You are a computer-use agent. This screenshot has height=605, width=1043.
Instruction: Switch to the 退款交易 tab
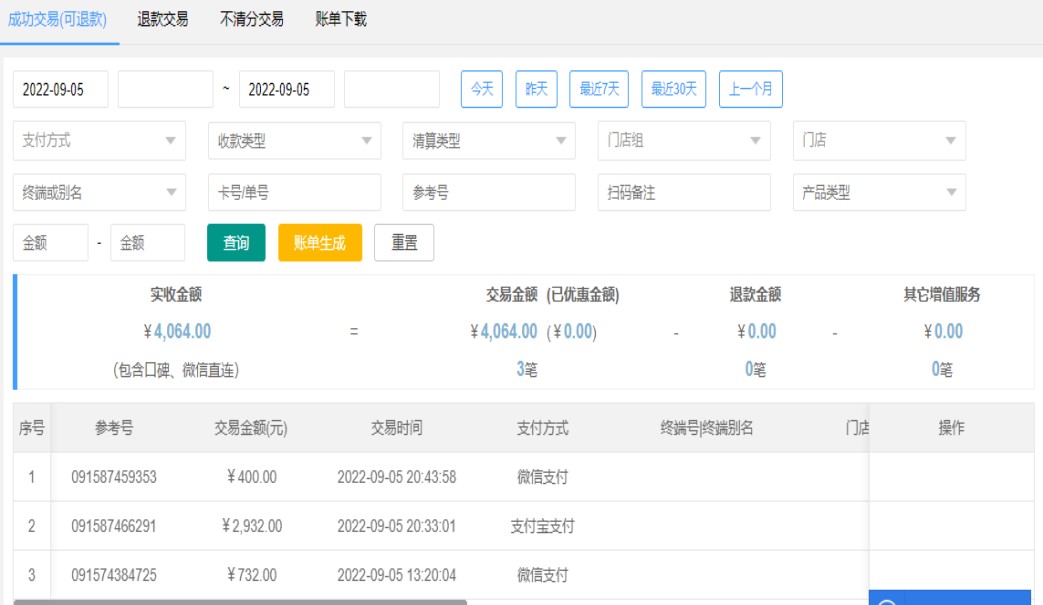coord(163,19)
